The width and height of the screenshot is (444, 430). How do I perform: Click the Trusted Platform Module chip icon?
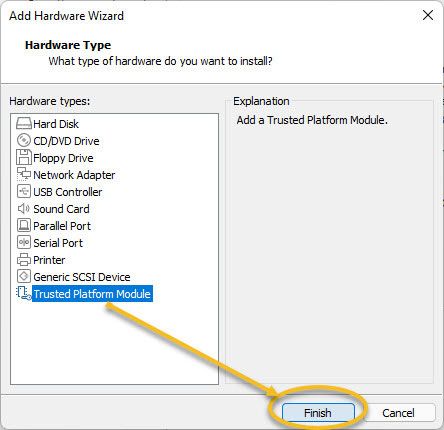pyautogui.click(x=24, y=293)
